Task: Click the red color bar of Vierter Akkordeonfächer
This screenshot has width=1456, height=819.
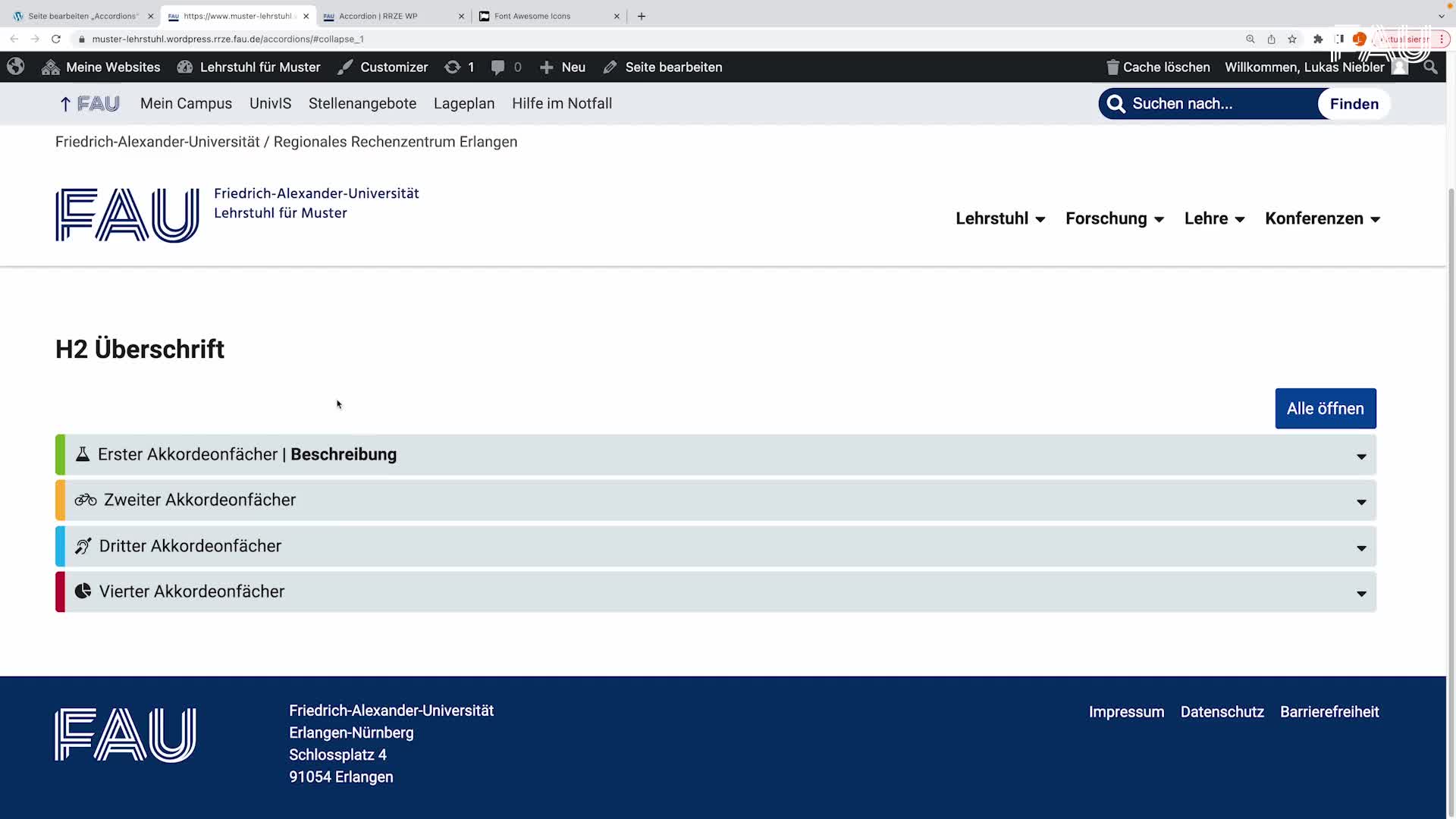Action: [60, 592]
